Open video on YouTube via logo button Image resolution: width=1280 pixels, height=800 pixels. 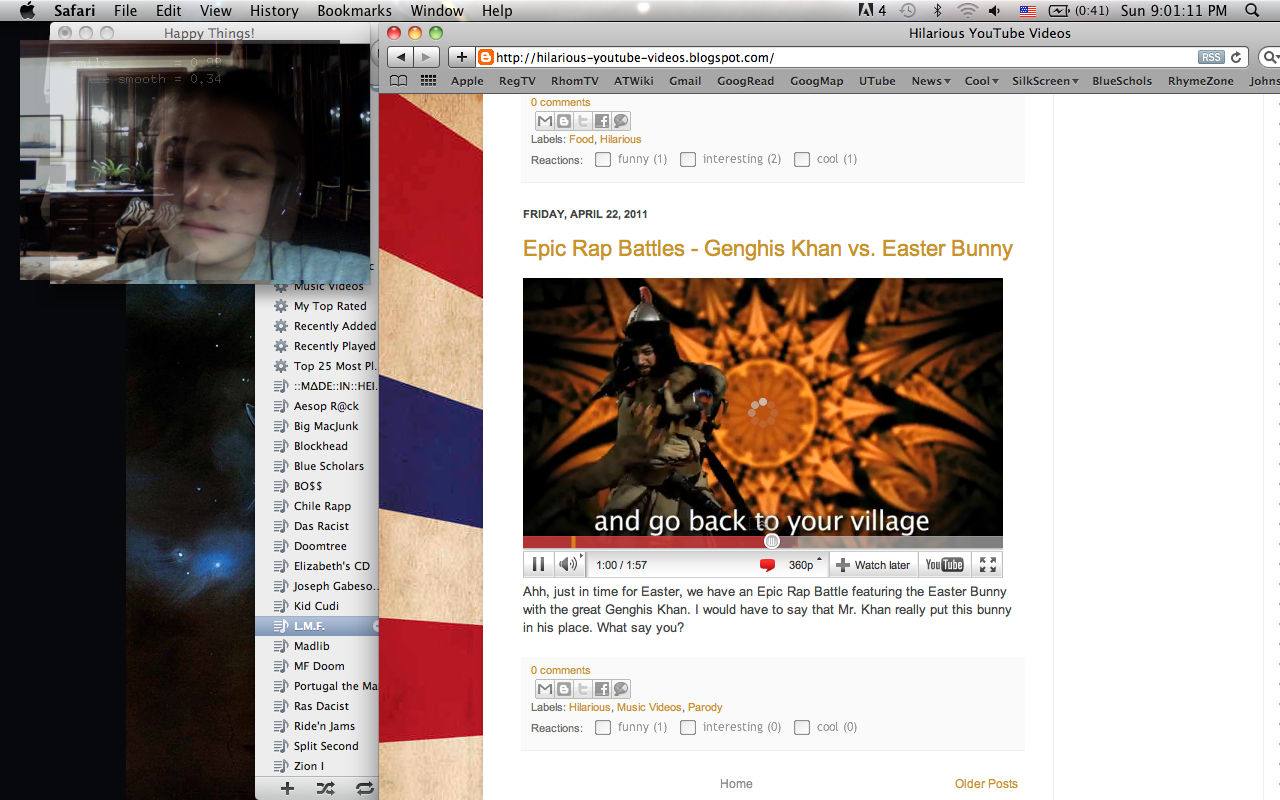coord(944,565)
